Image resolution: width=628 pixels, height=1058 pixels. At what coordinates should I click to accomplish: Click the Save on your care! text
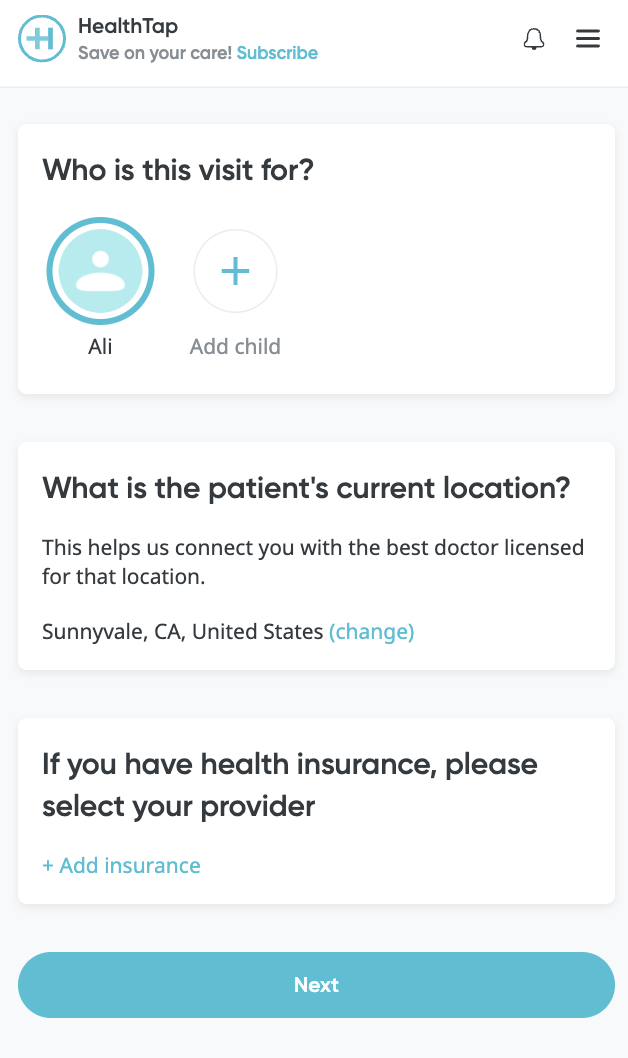[155, 53]
